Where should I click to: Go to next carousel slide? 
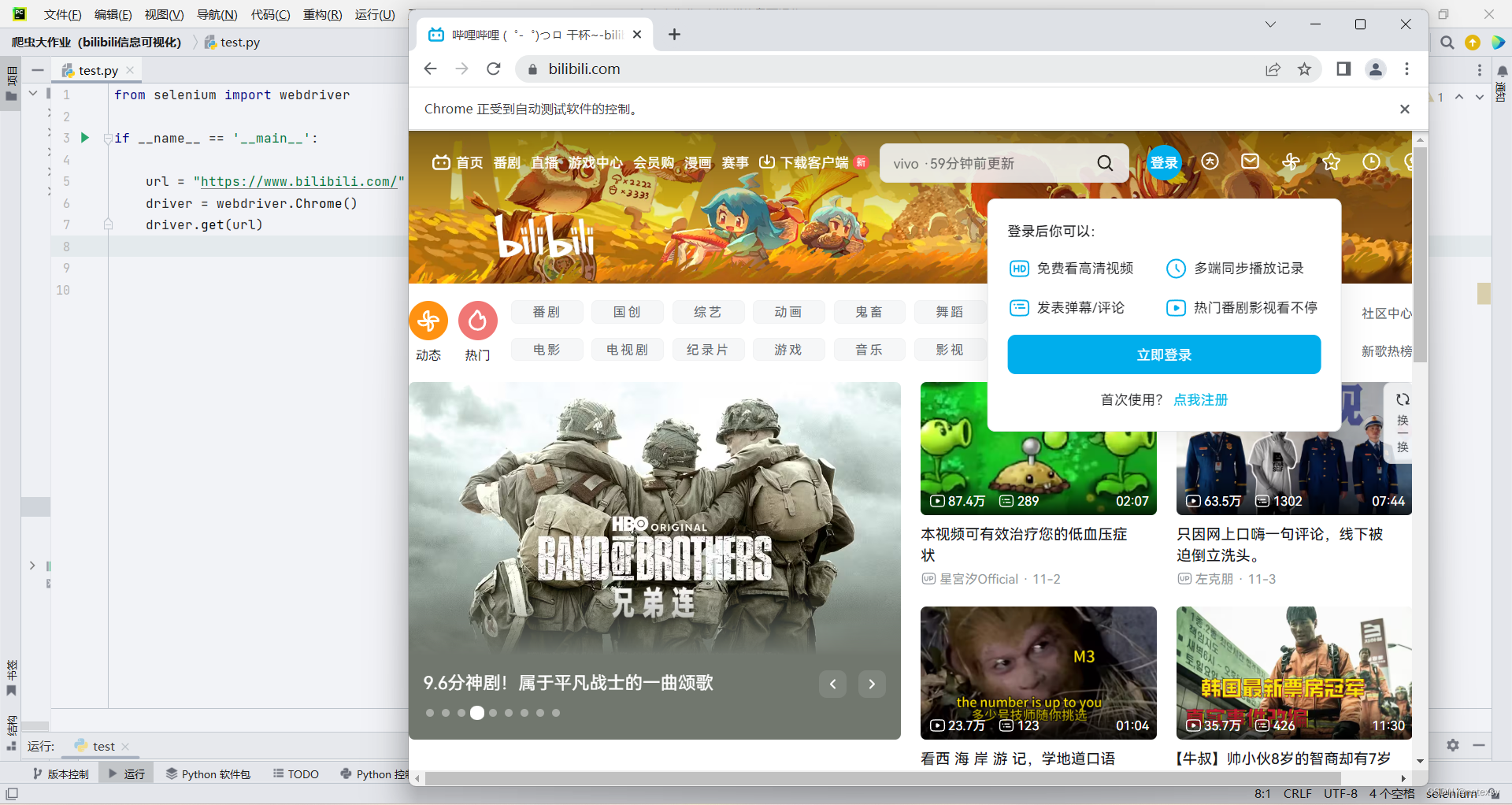[872, 684]
